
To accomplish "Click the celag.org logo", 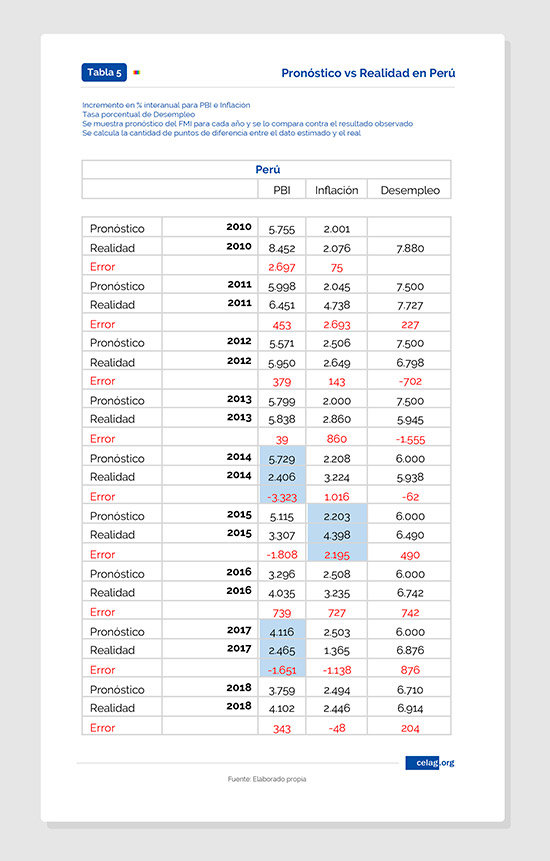I will click(x=430, y=763).
